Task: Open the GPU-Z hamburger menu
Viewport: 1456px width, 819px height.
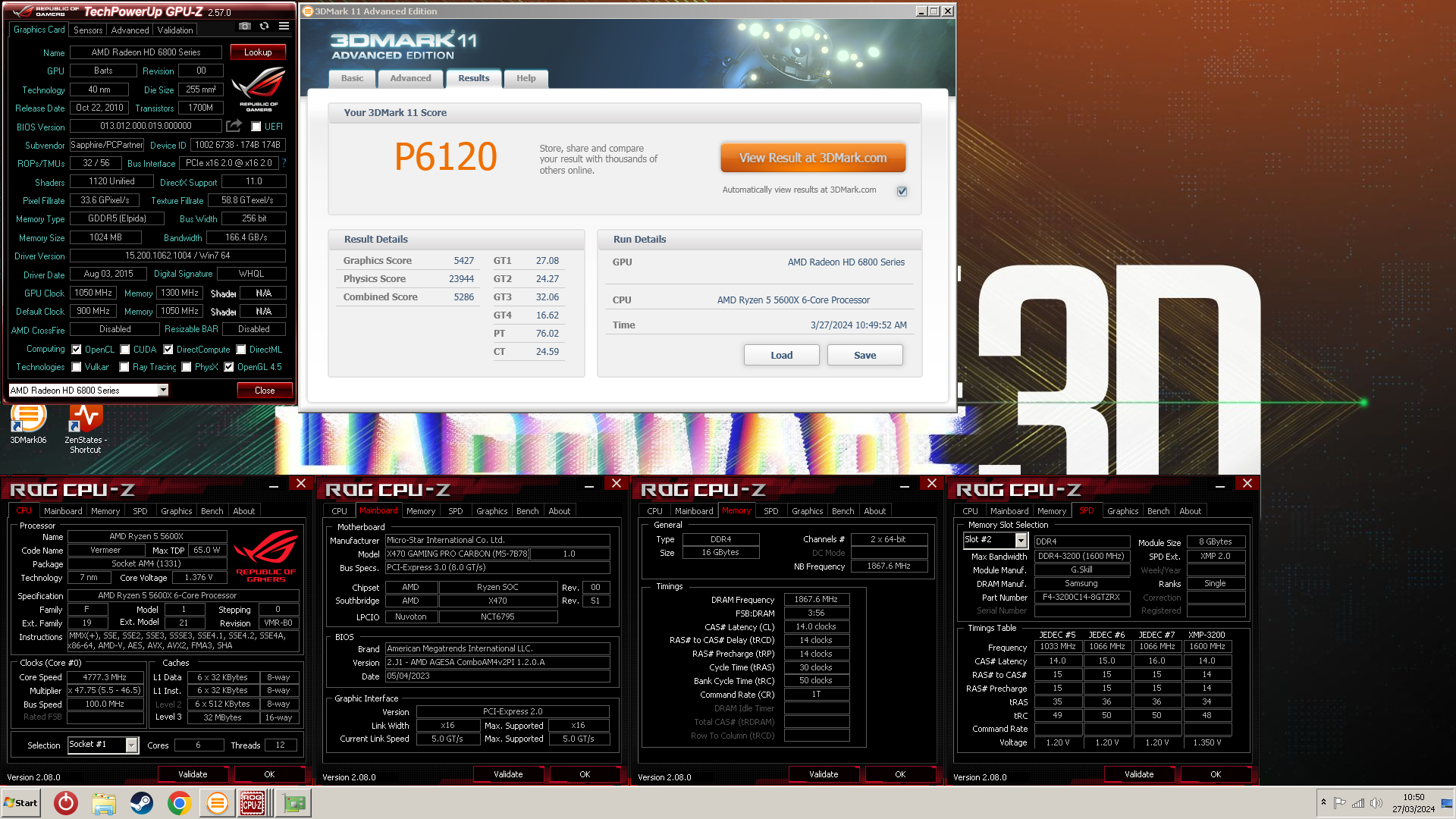Action: [284, 26]
